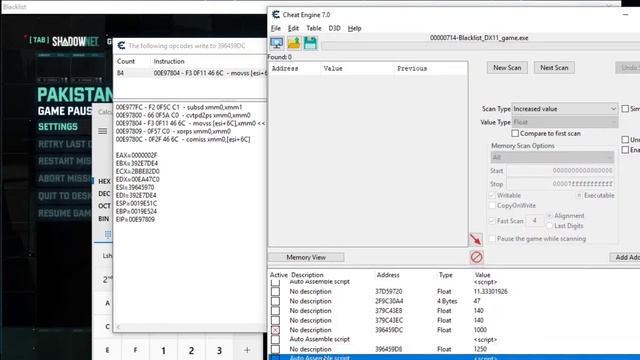Activate checkbox for address 379C43E8 row
This screenshot has height=360, width=640.
click(276, 311)
